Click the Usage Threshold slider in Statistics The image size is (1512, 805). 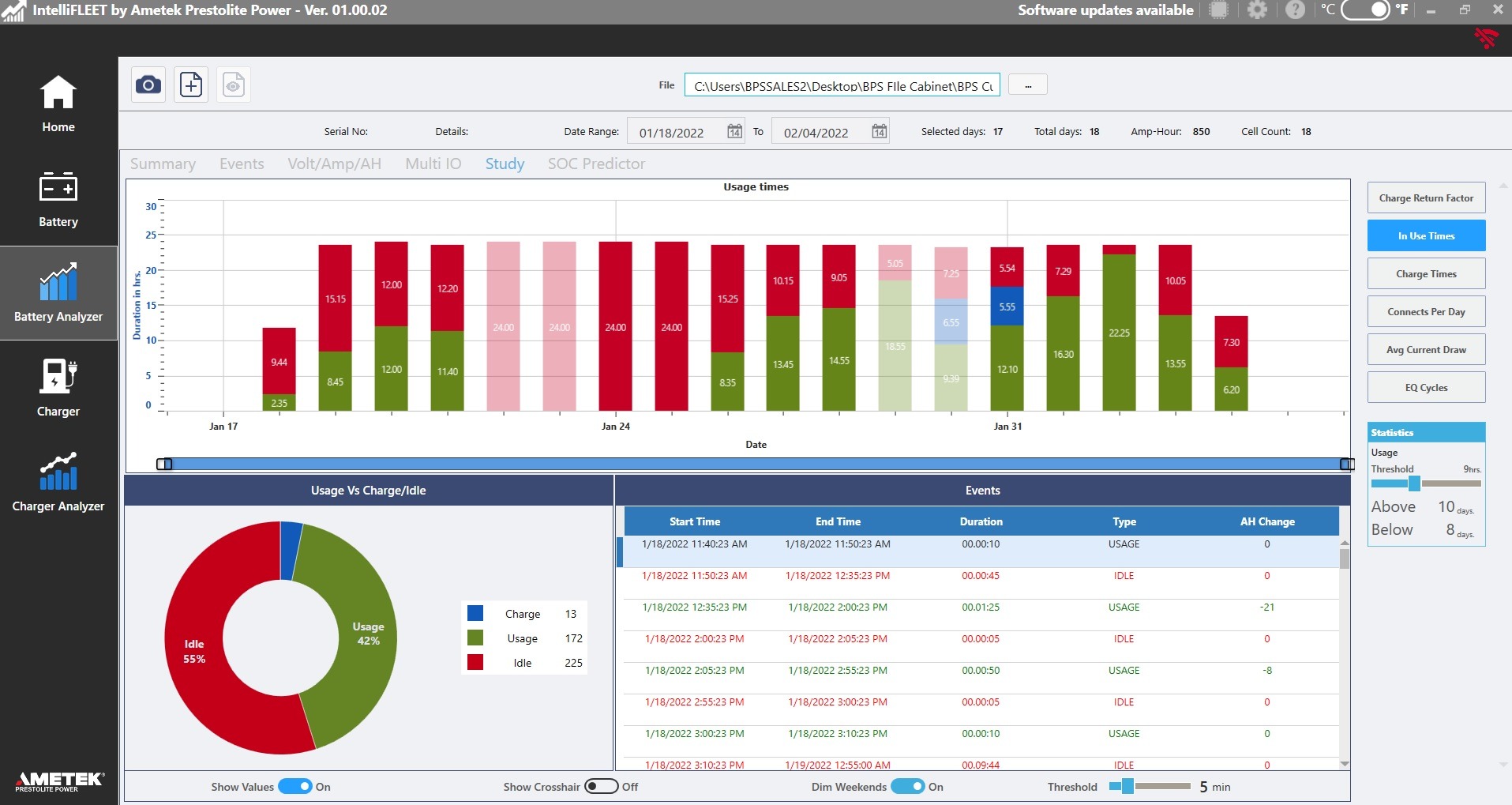click(1414, 483)
